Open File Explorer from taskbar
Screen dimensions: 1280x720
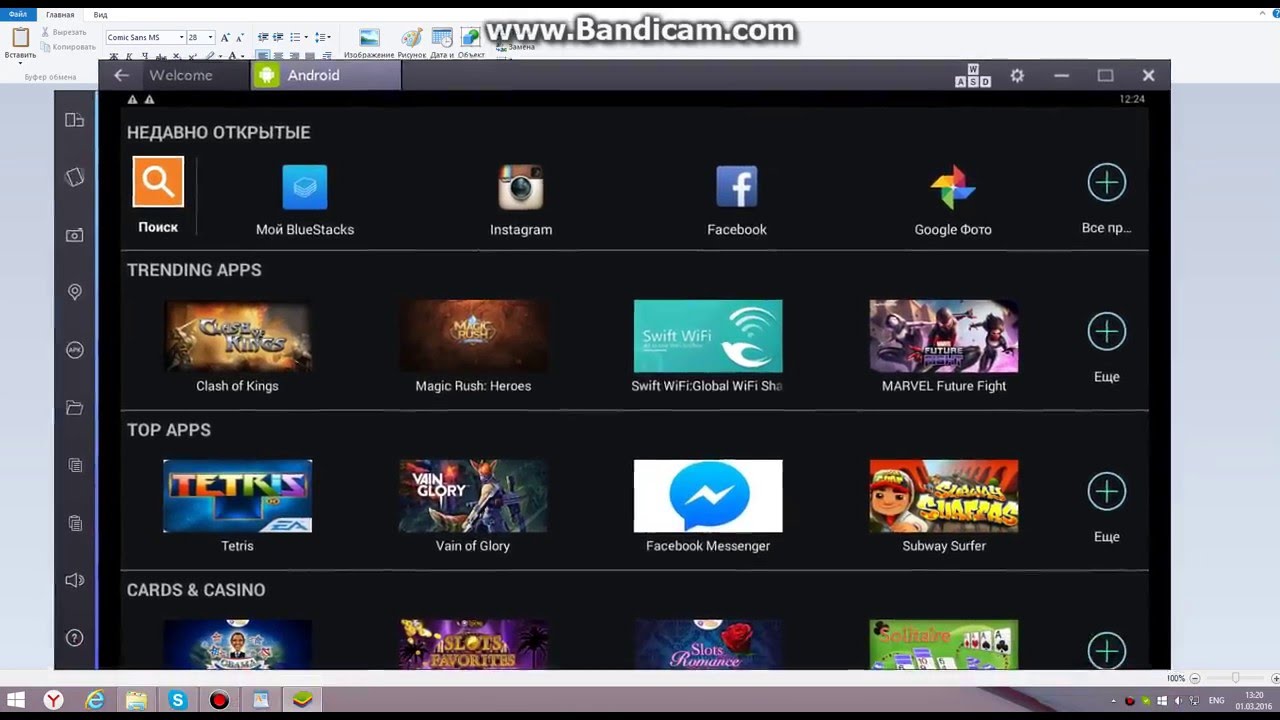[137, 700]
